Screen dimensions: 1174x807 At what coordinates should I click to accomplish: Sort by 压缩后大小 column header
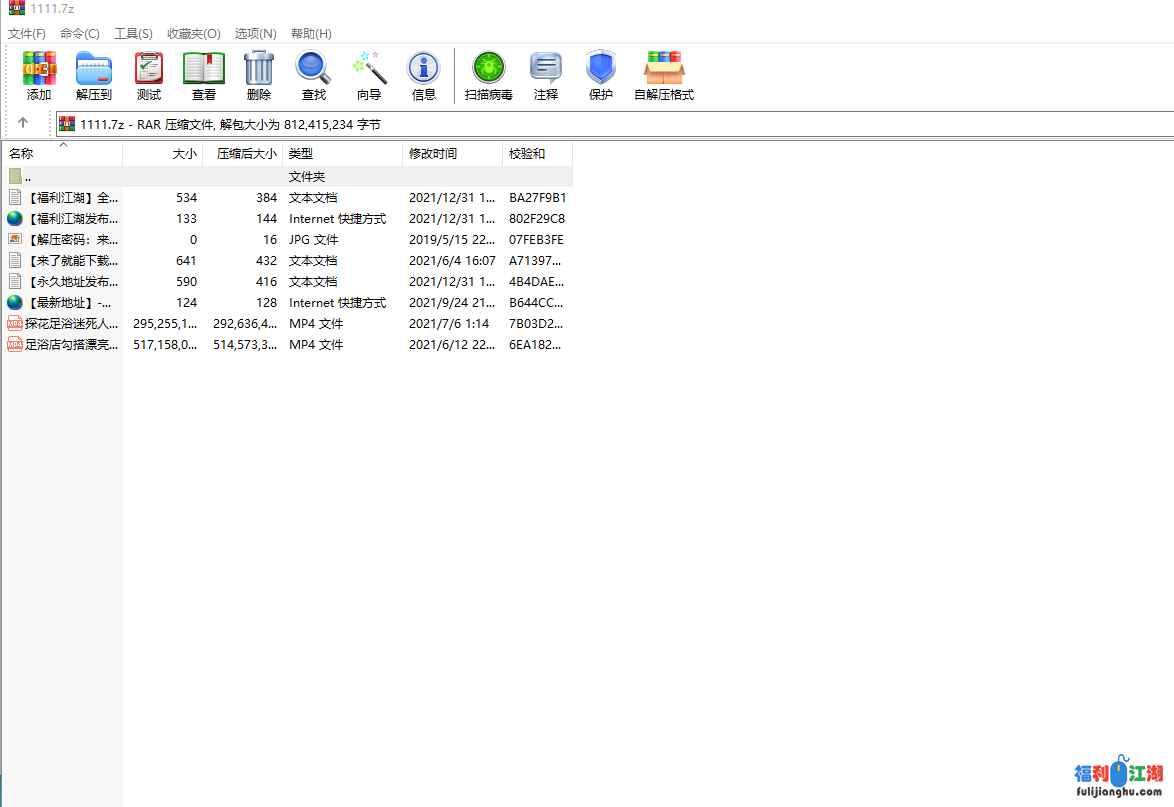[246, 154]
